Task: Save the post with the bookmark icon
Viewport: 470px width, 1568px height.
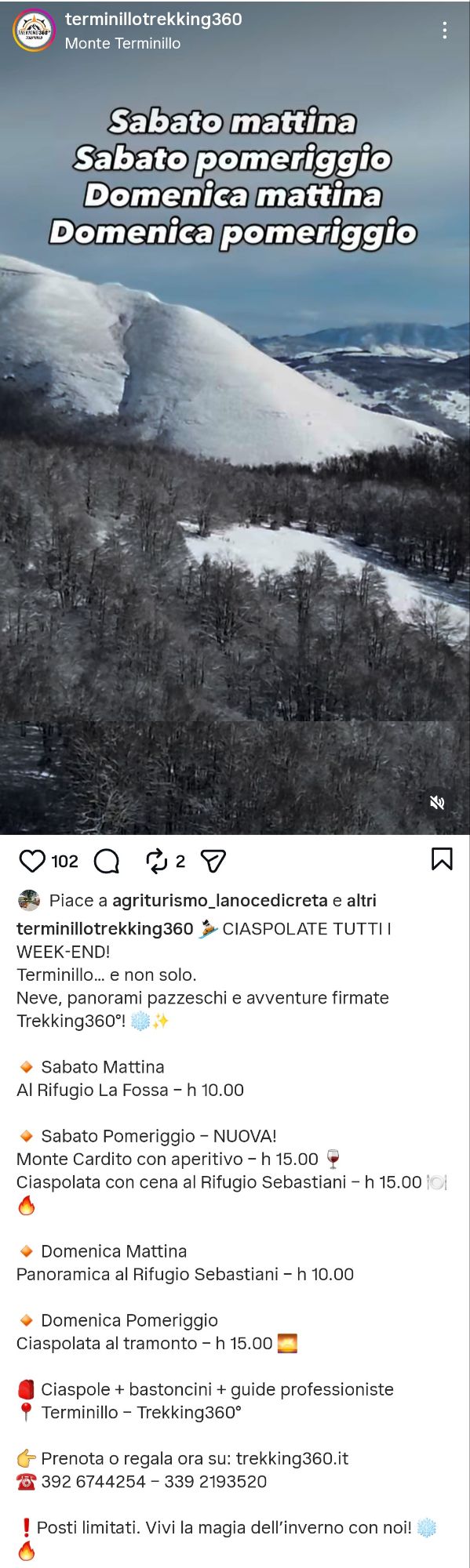Action: pyautogui.click(x=442, y=858)
